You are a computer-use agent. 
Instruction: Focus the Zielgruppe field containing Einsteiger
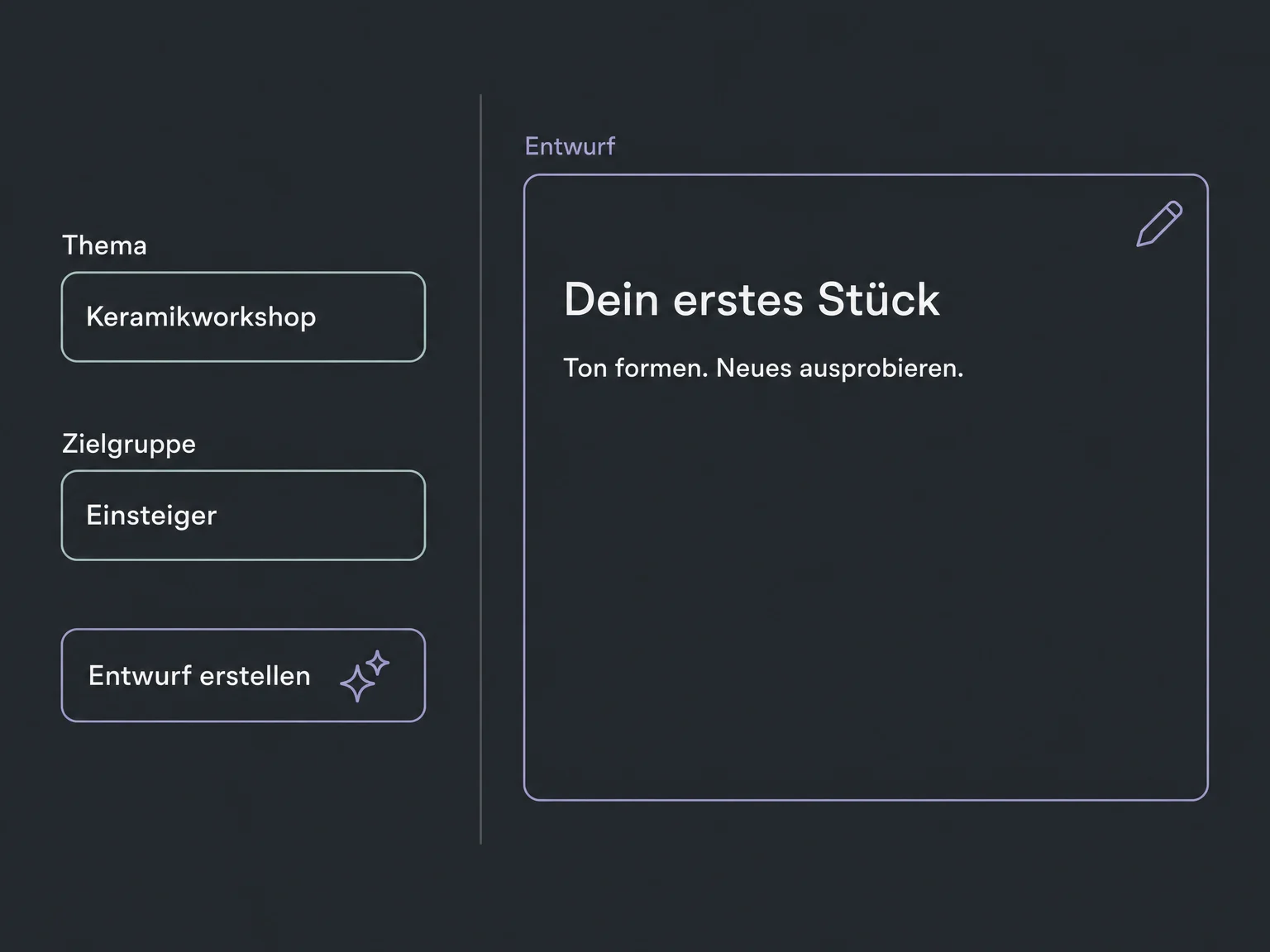[243, 516]
